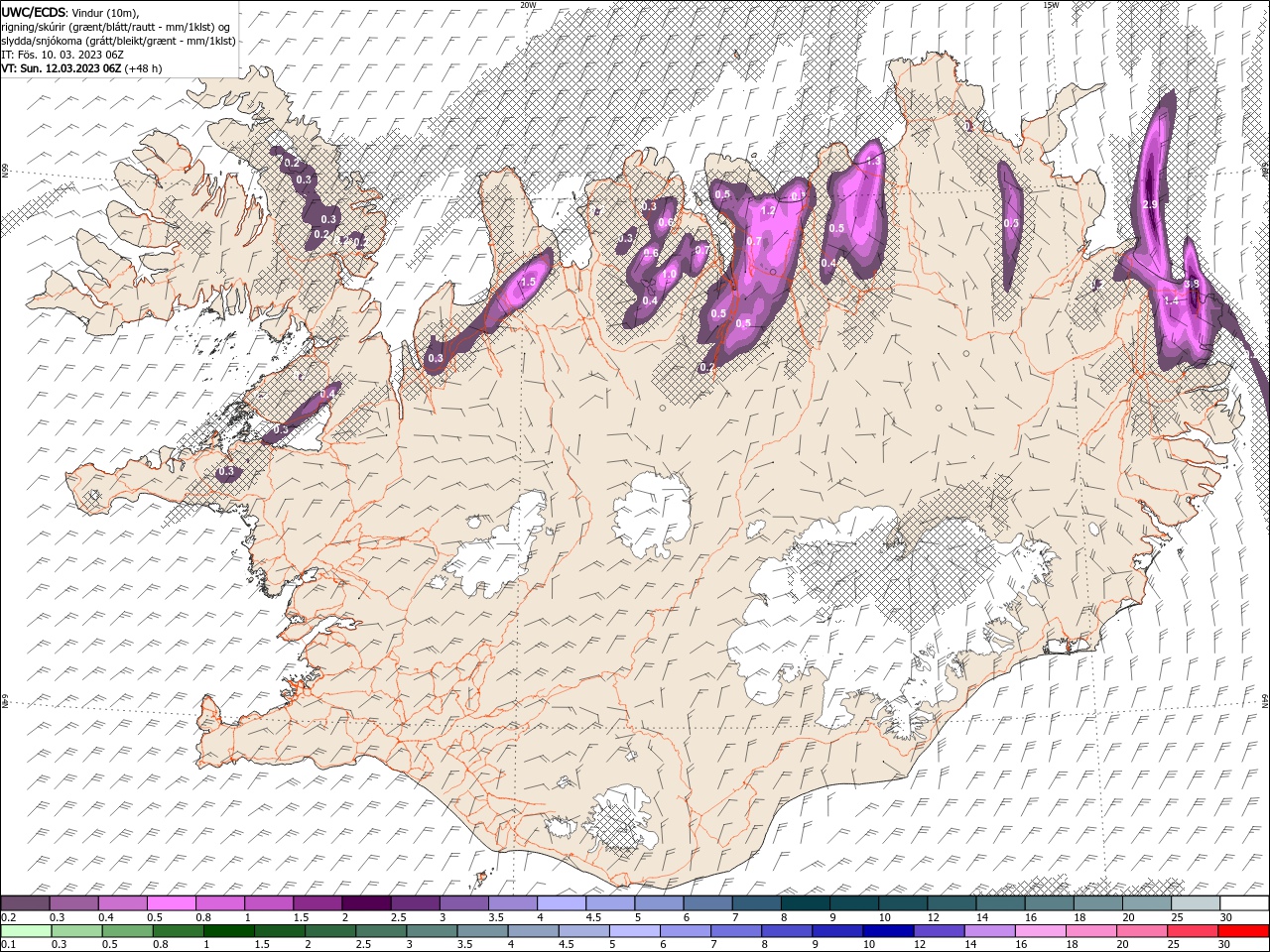Viewport: 1270px width, 952px height.
Task: Pick the bright pink snow swatch above 0.5
Action: [x=171, y=903]
